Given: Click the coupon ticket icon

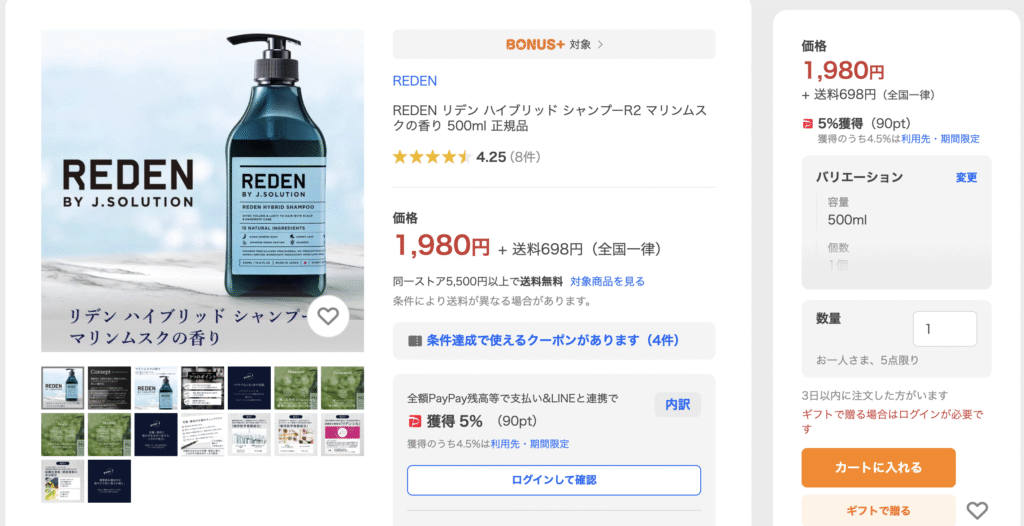Looking at the screenshot, I should click(415, 341).
